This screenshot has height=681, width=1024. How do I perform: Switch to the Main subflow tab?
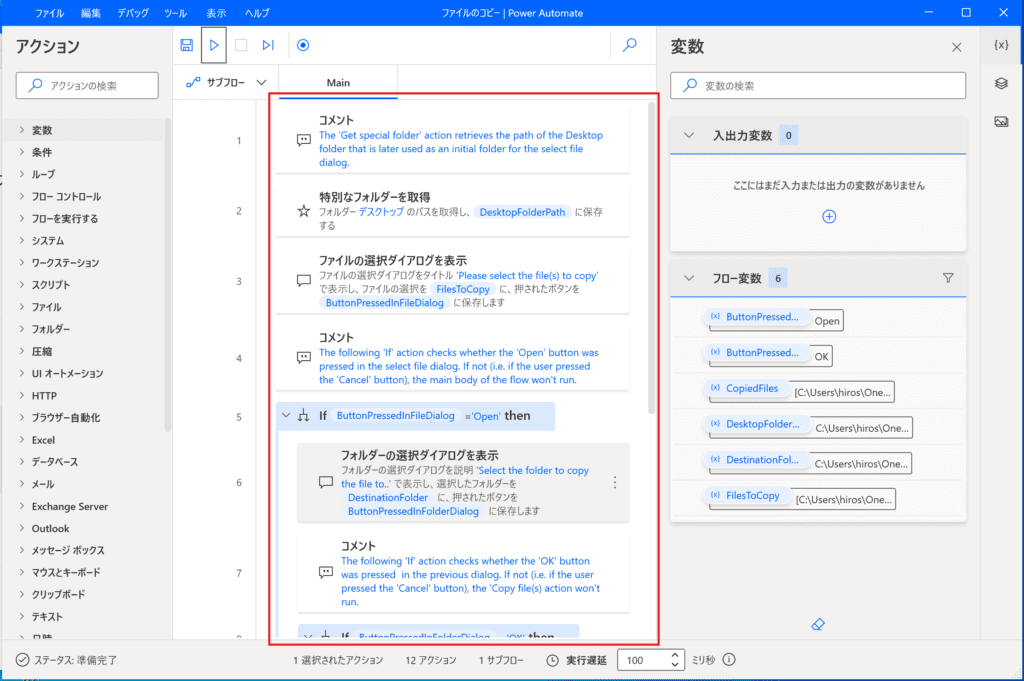pos(338,83)
